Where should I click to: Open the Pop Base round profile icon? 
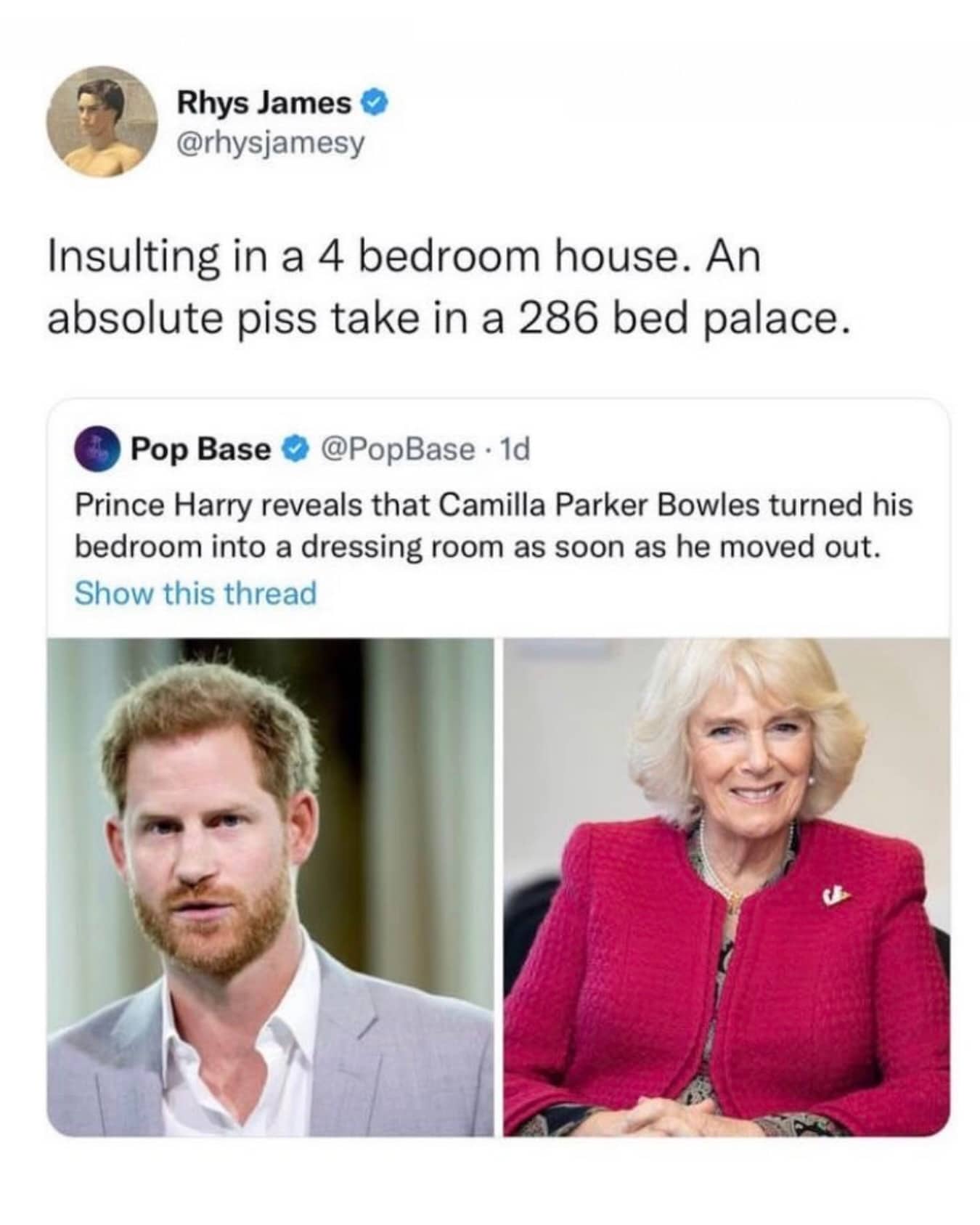pos(97,450)
